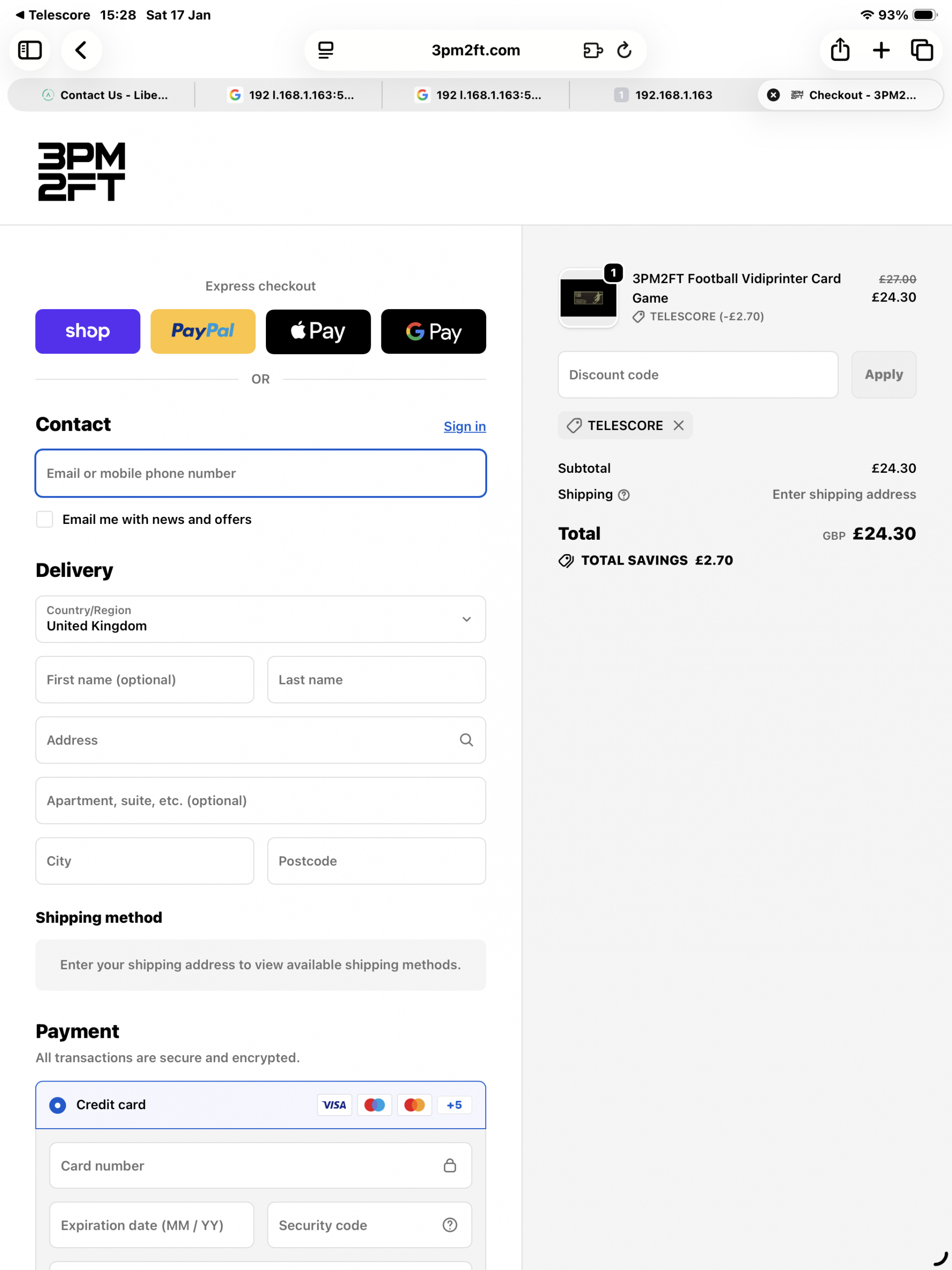The image size is (952, 1270).
Task: Click the Security code help icon
Action: tap(449, 1225)
